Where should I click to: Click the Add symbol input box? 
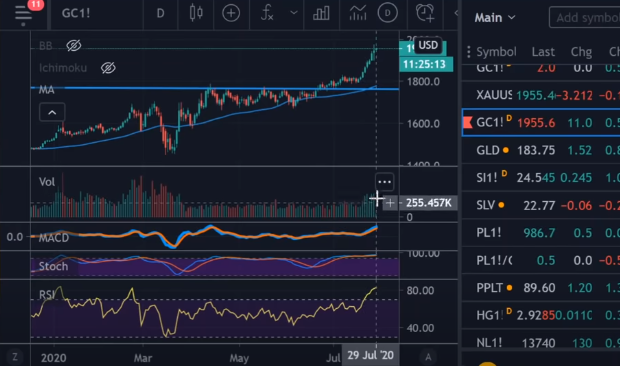click(585, 18)
